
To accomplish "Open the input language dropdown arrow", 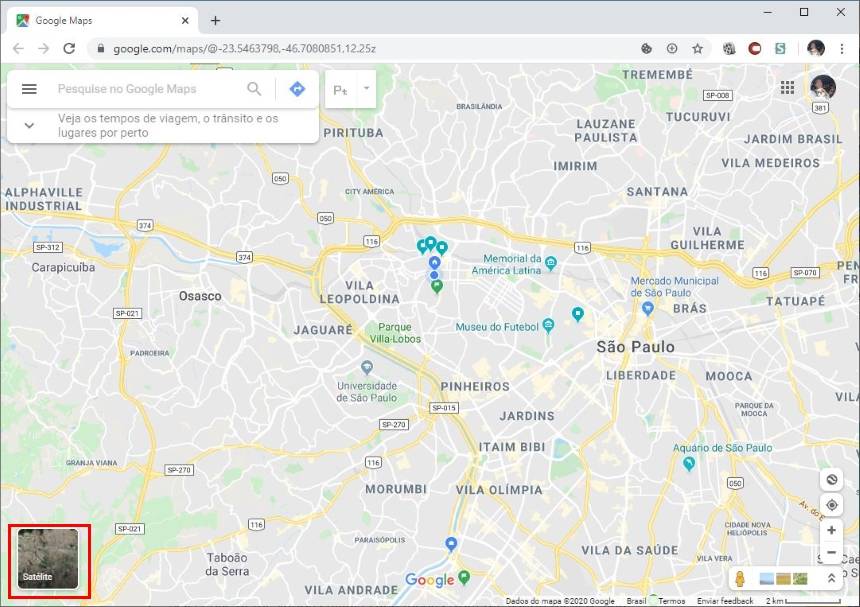I will (x=366, y=88).
